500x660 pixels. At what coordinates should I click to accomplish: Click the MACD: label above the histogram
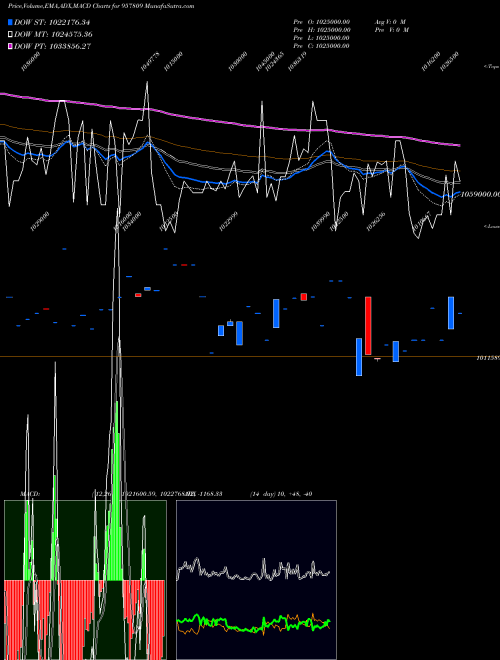29,494
